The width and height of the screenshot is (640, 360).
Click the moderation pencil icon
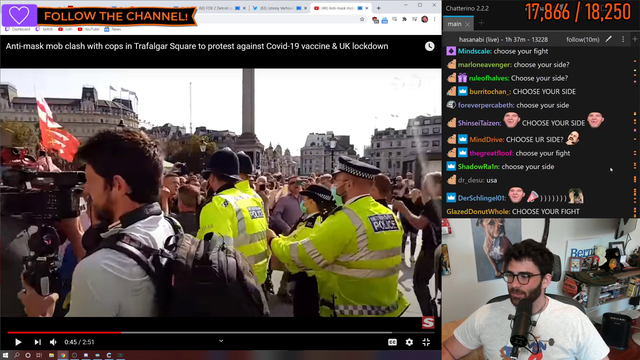click(x=609, y=39)
